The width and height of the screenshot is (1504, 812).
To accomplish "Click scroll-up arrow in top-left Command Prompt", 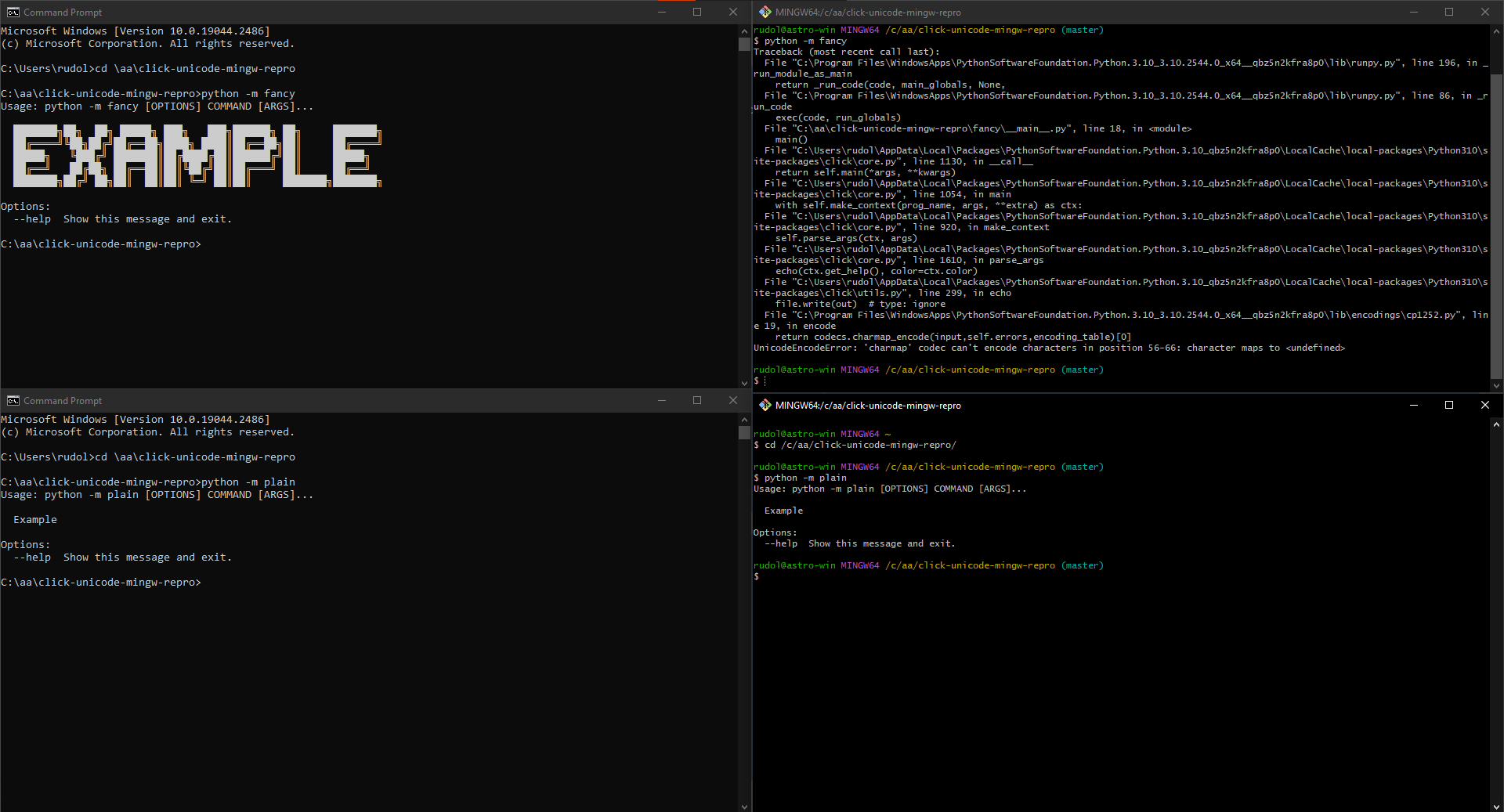I will point(744,31).
